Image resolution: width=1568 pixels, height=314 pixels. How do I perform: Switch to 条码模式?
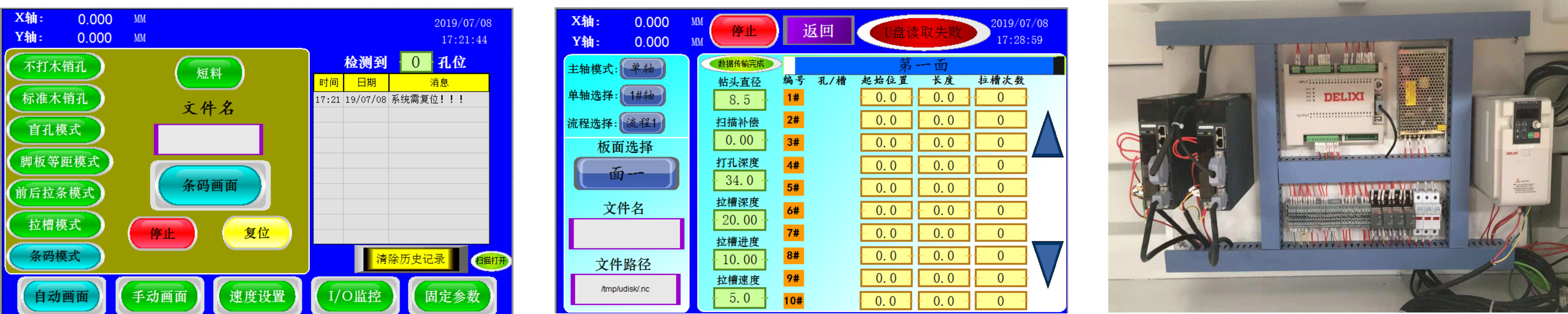pyautogui.click(x=55, y=256)
